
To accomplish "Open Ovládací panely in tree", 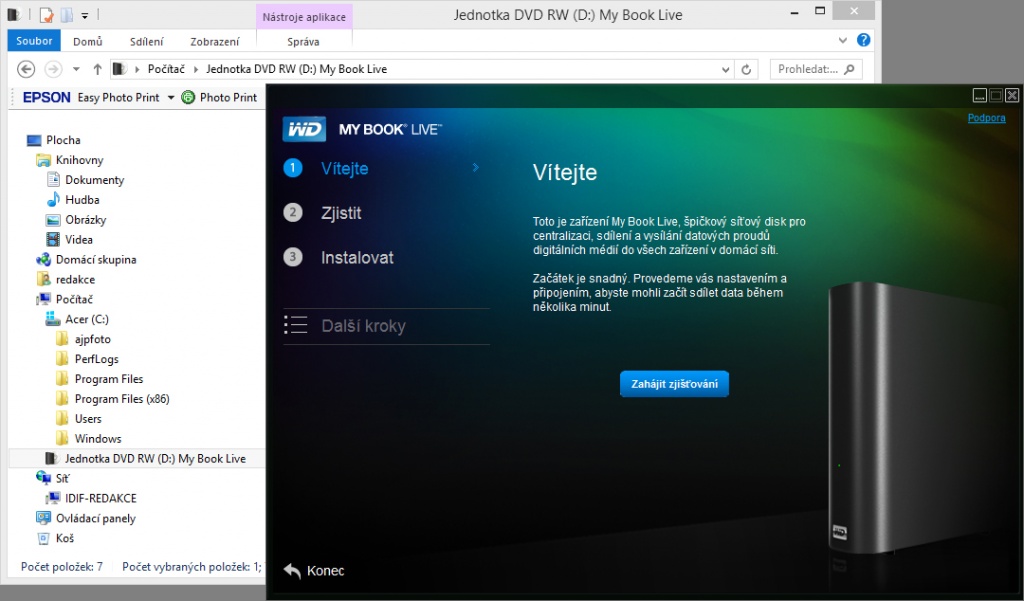I will [95, 519].
